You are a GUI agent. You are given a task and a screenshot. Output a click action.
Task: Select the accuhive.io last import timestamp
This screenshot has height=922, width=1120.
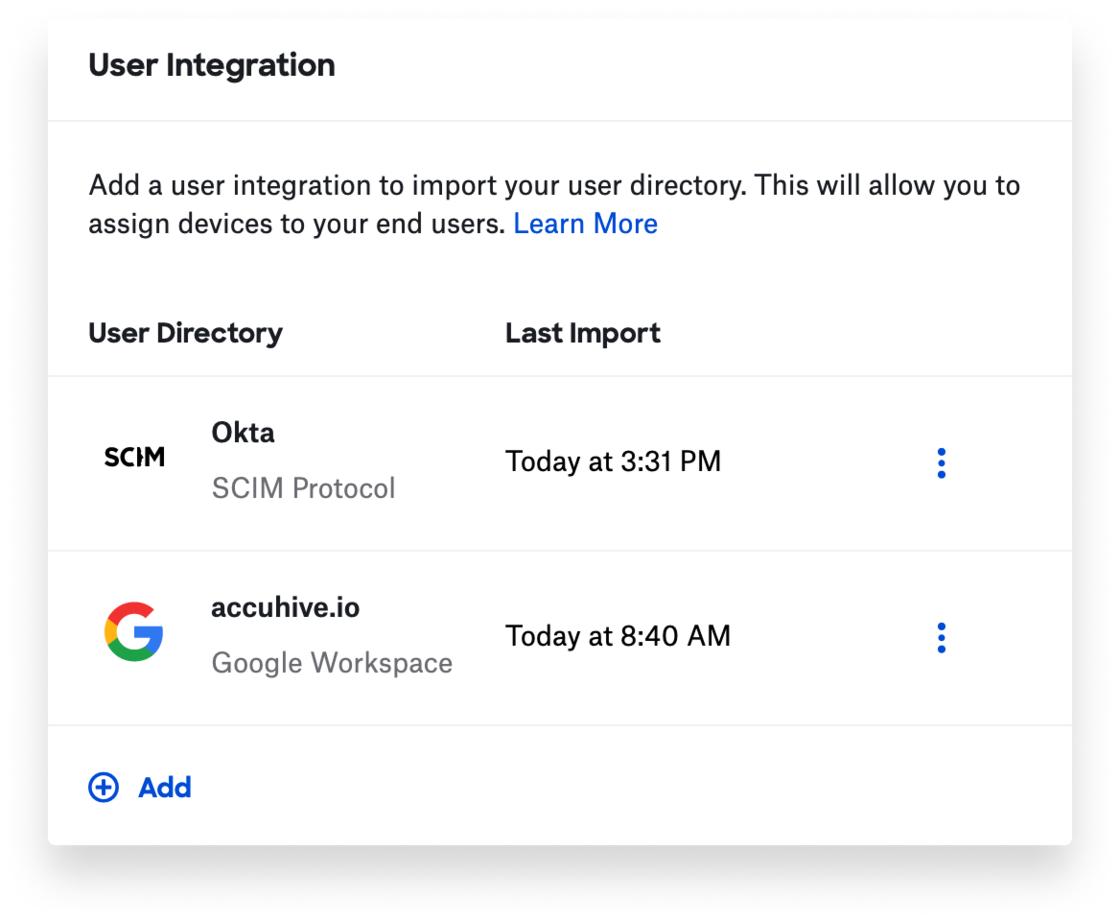[x=617, y=636]
